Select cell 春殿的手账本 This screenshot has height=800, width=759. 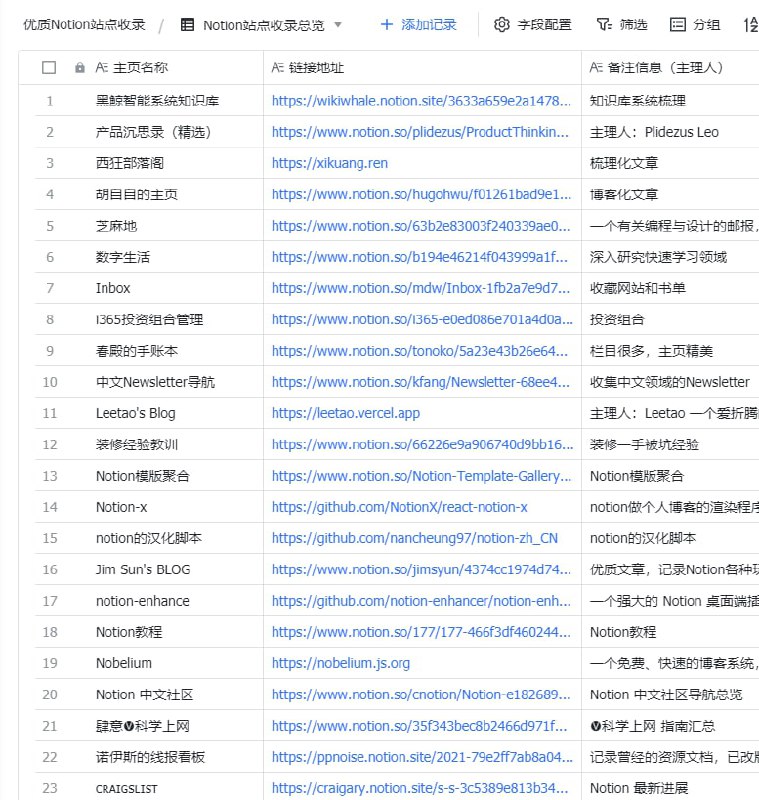tap(137, 351)
